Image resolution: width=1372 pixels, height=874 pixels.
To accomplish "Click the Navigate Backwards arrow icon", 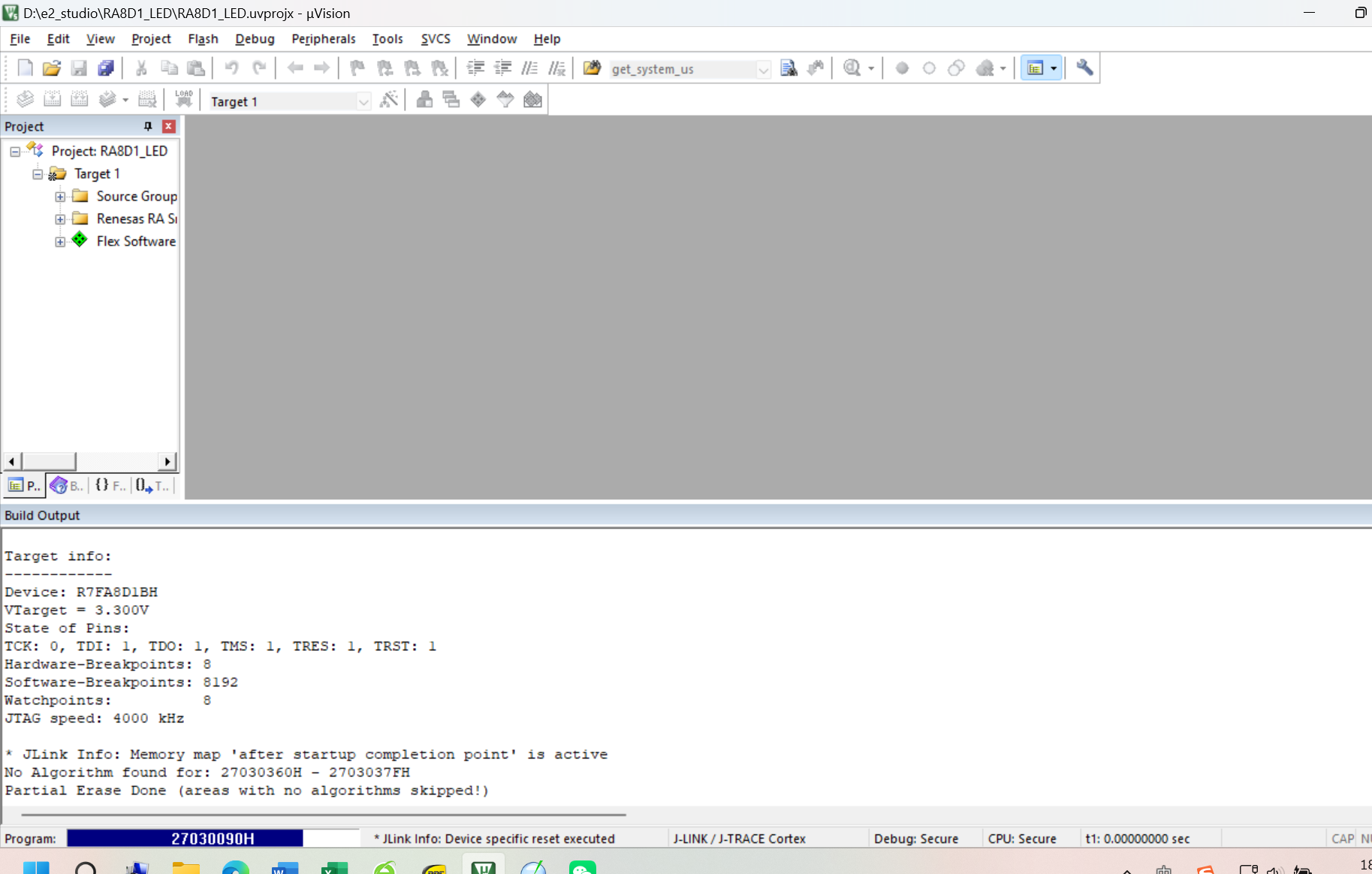I will [295, 68].
